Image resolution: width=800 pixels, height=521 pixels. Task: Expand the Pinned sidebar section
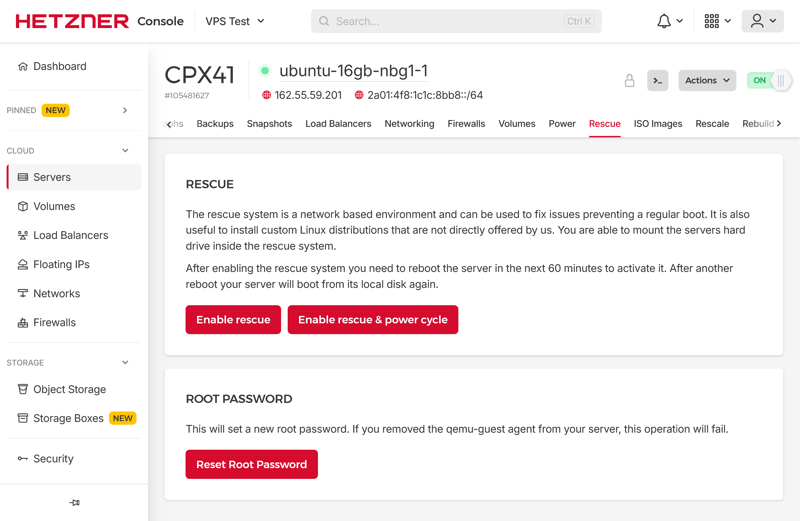(125, 110)
